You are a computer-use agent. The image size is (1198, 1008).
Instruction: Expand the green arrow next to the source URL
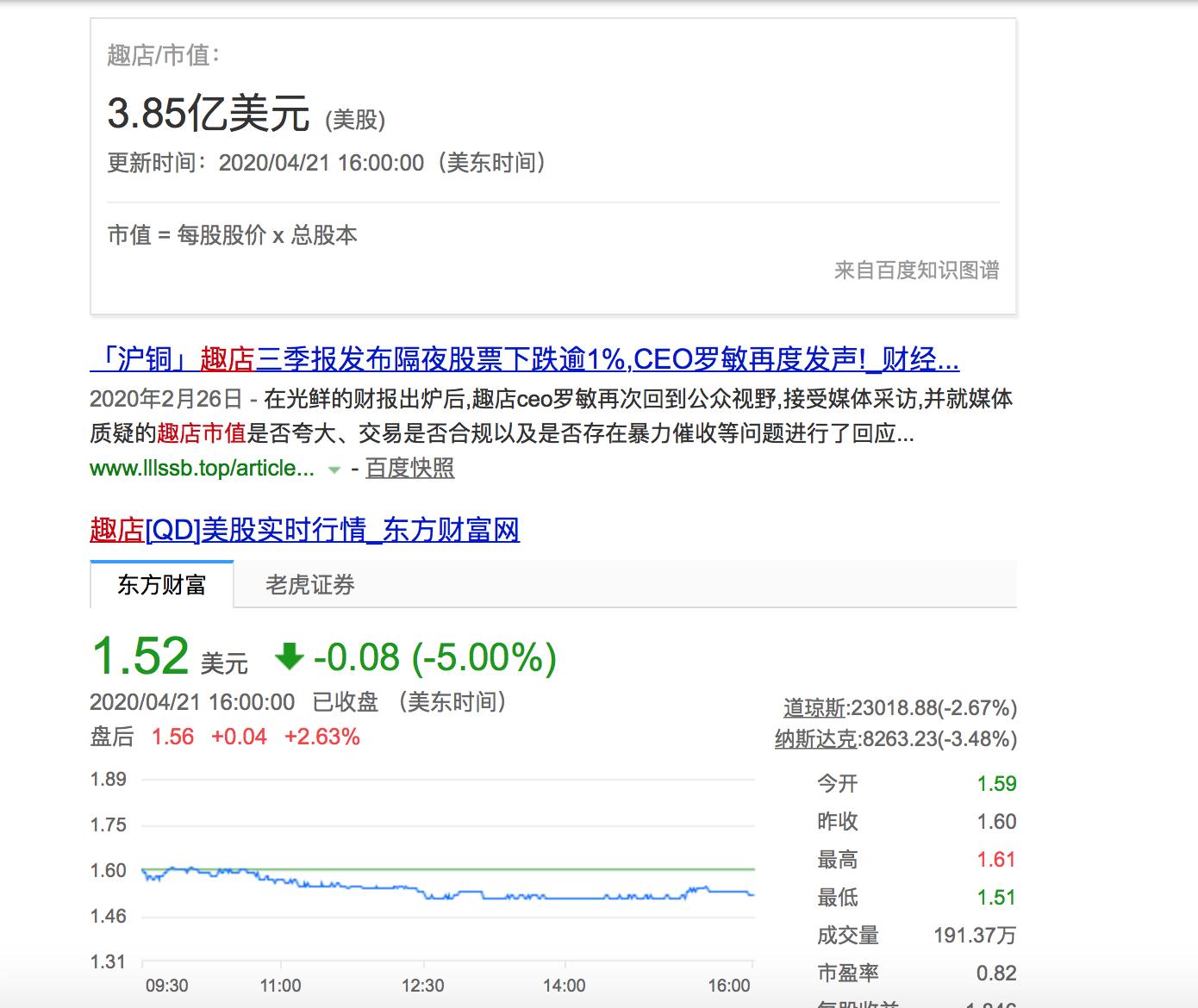pos(334,470)
